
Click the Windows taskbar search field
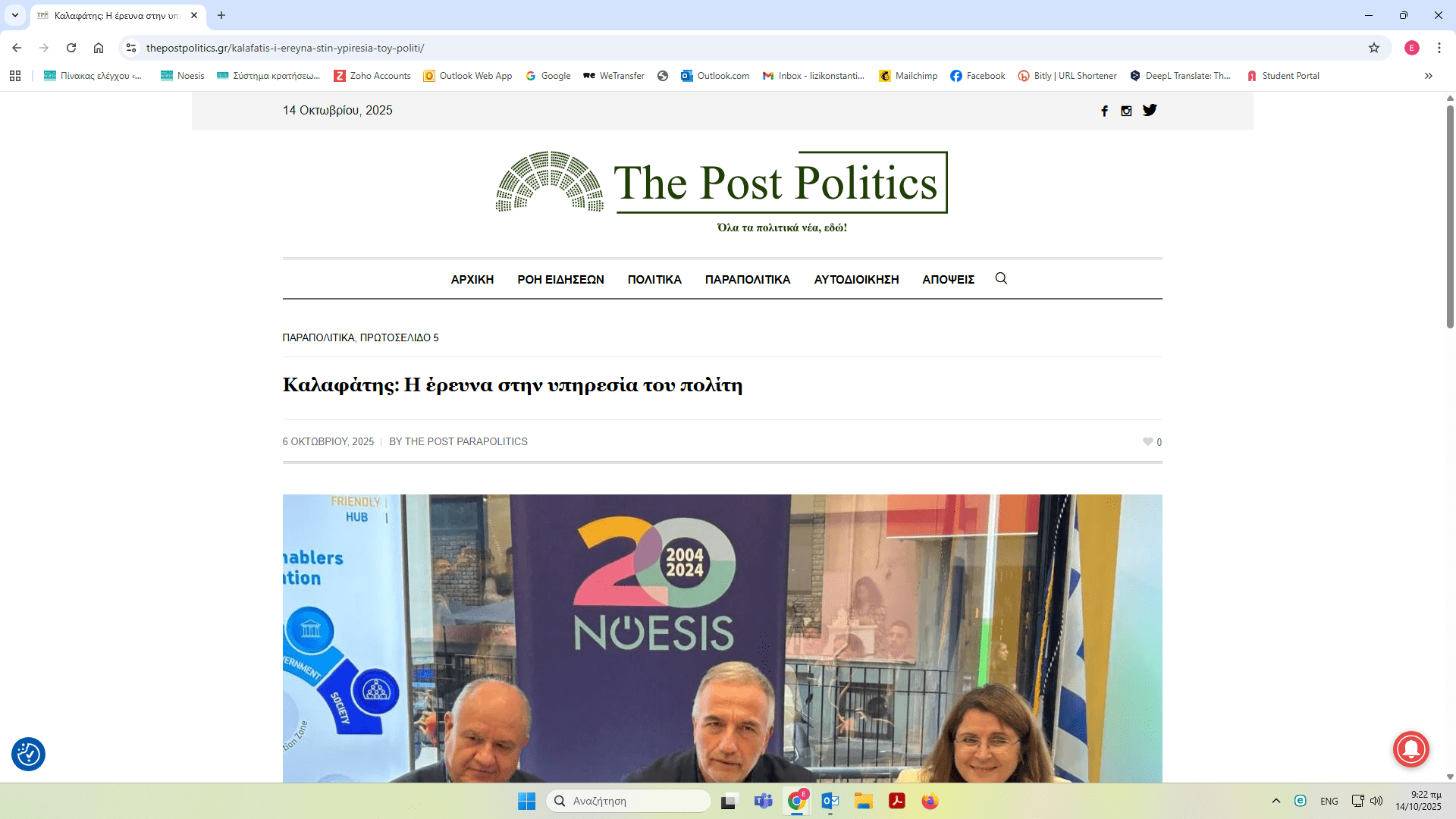[628, 801]
